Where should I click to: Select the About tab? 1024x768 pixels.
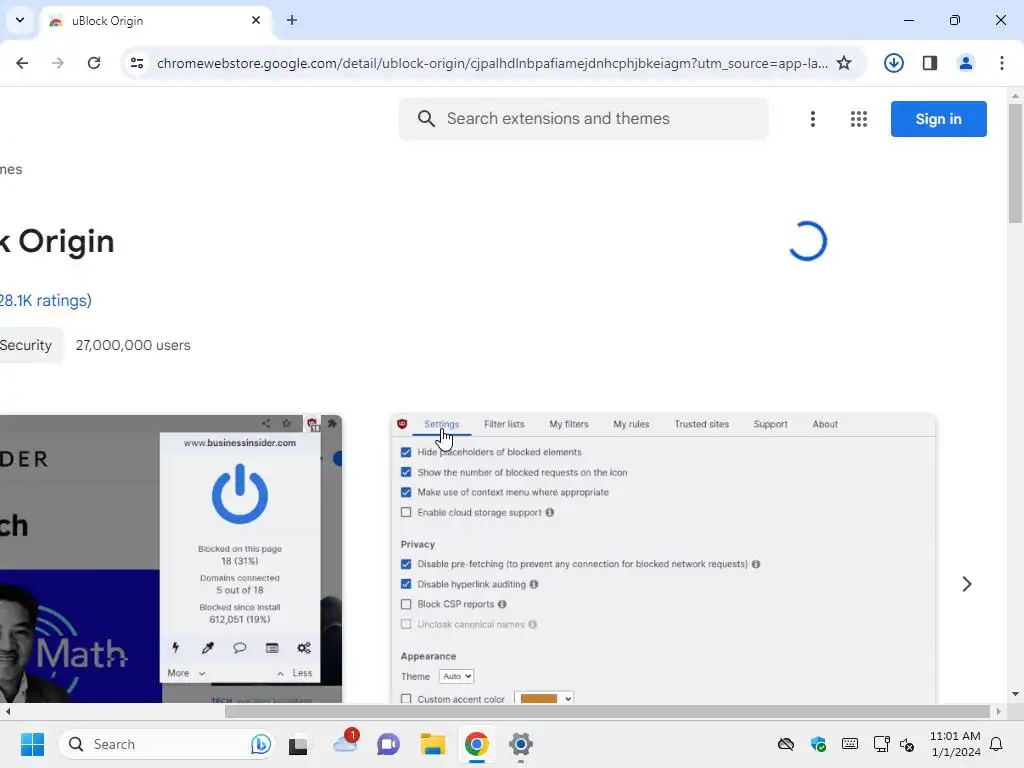click(x=825, y=424)
